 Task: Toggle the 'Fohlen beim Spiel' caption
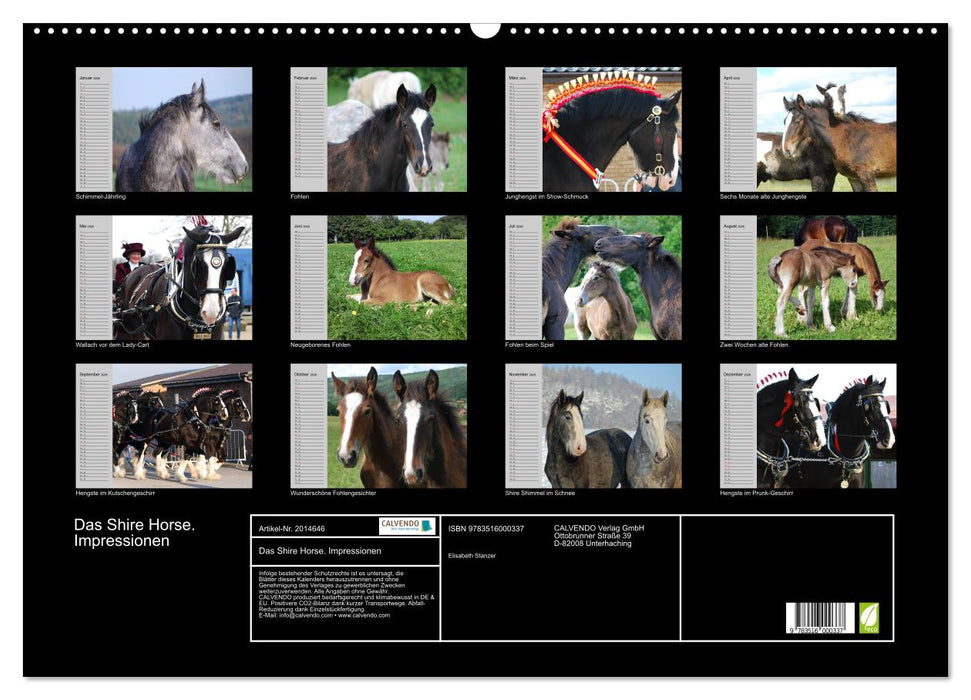point(531,345)
